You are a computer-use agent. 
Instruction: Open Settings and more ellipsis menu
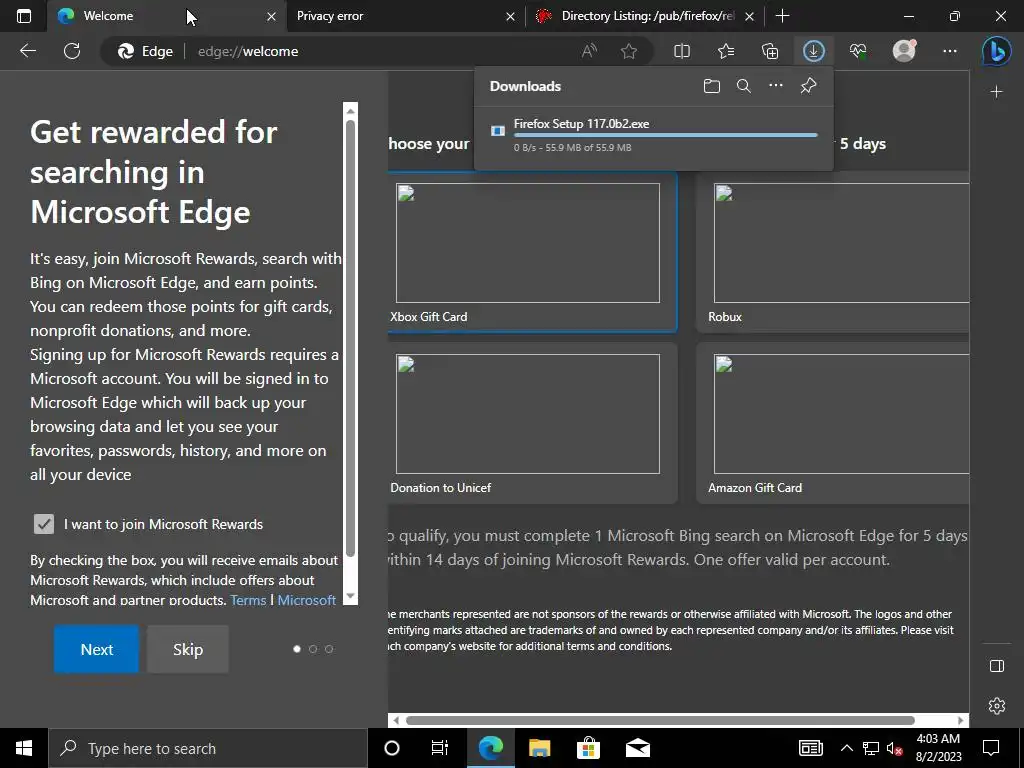[x=950, y=51]
